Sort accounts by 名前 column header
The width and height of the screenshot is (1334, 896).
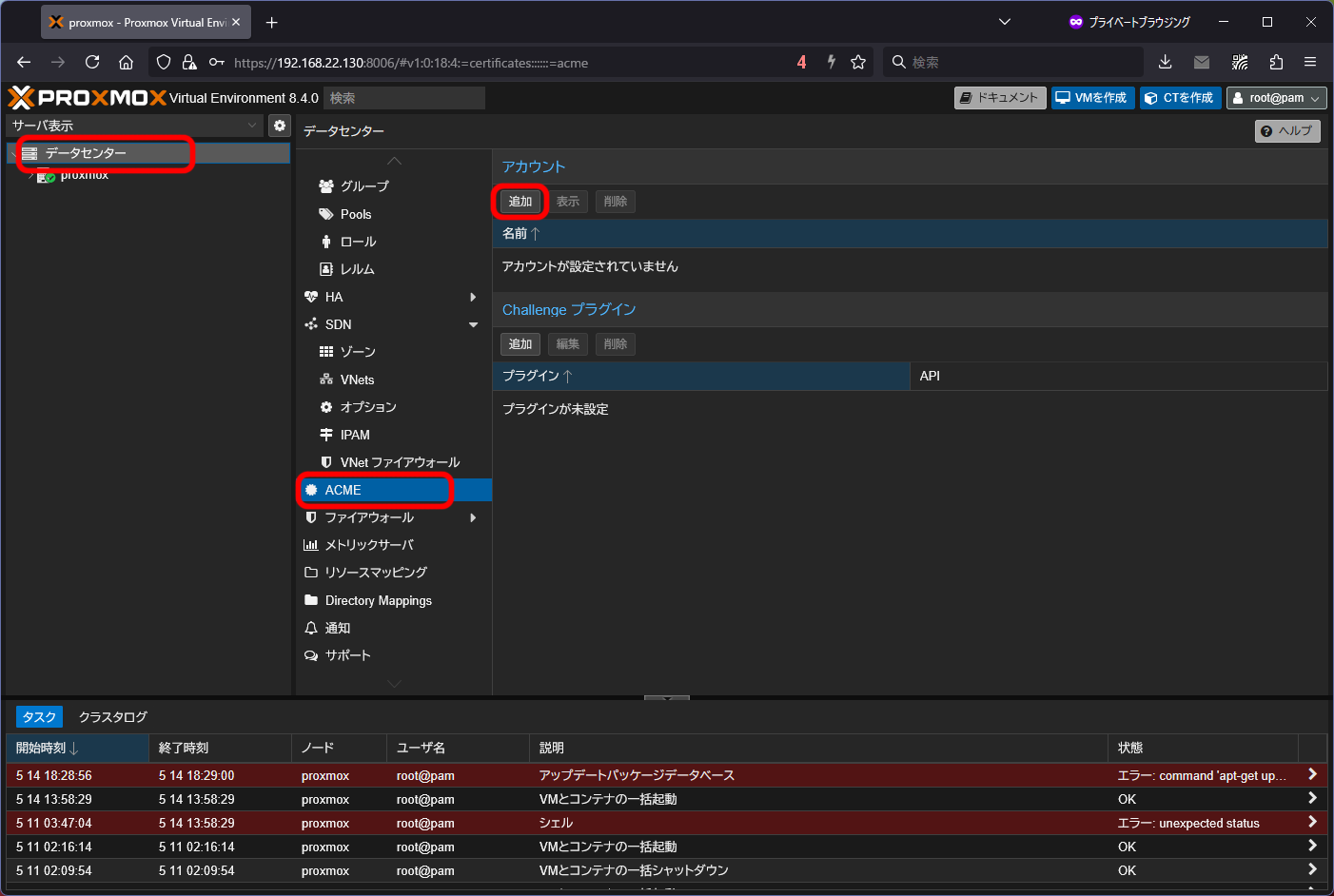(910, 234)
